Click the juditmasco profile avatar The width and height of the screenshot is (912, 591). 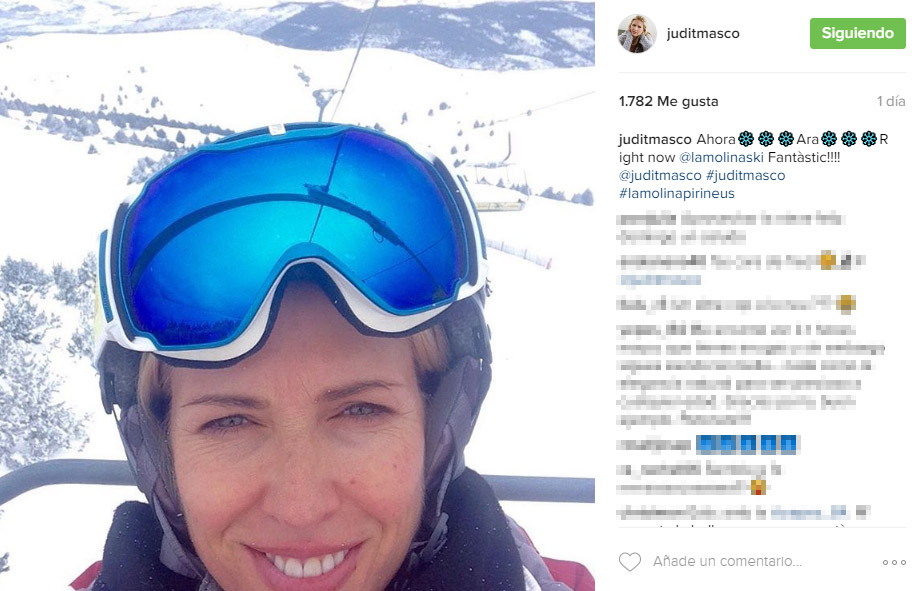(x=637, y=34)
